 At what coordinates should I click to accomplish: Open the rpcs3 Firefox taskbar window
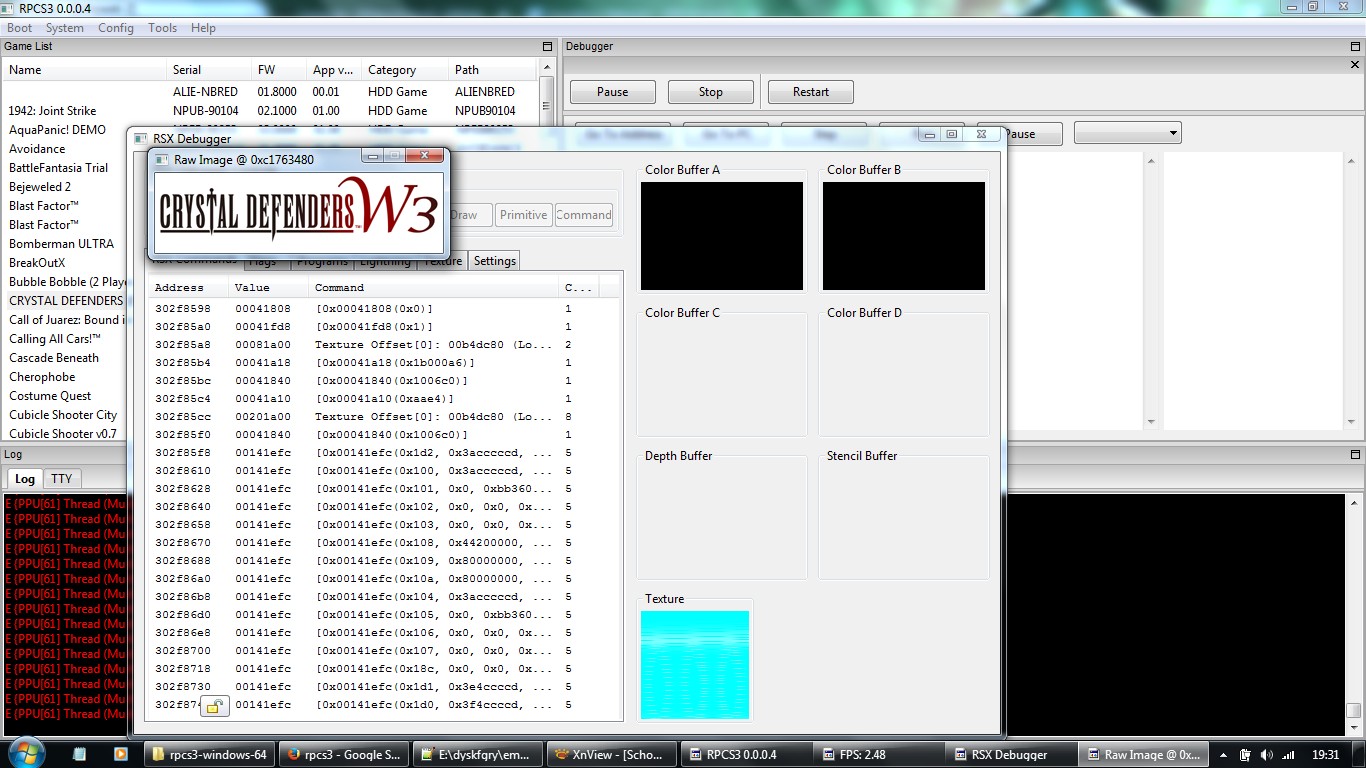[342, 754]
